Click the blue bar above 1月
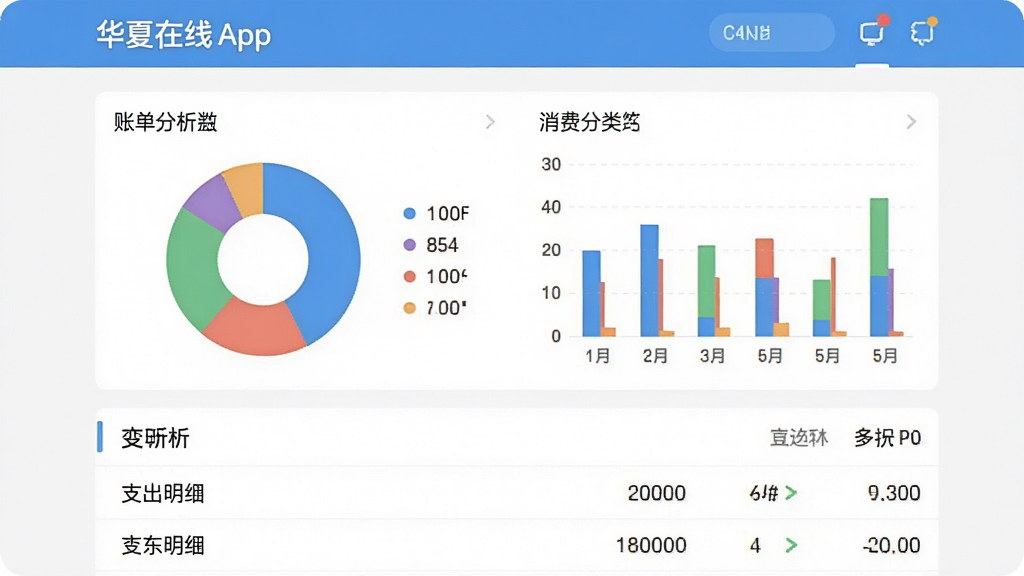The height and width of the screenshot is (576, 1024). pos(591,293)
